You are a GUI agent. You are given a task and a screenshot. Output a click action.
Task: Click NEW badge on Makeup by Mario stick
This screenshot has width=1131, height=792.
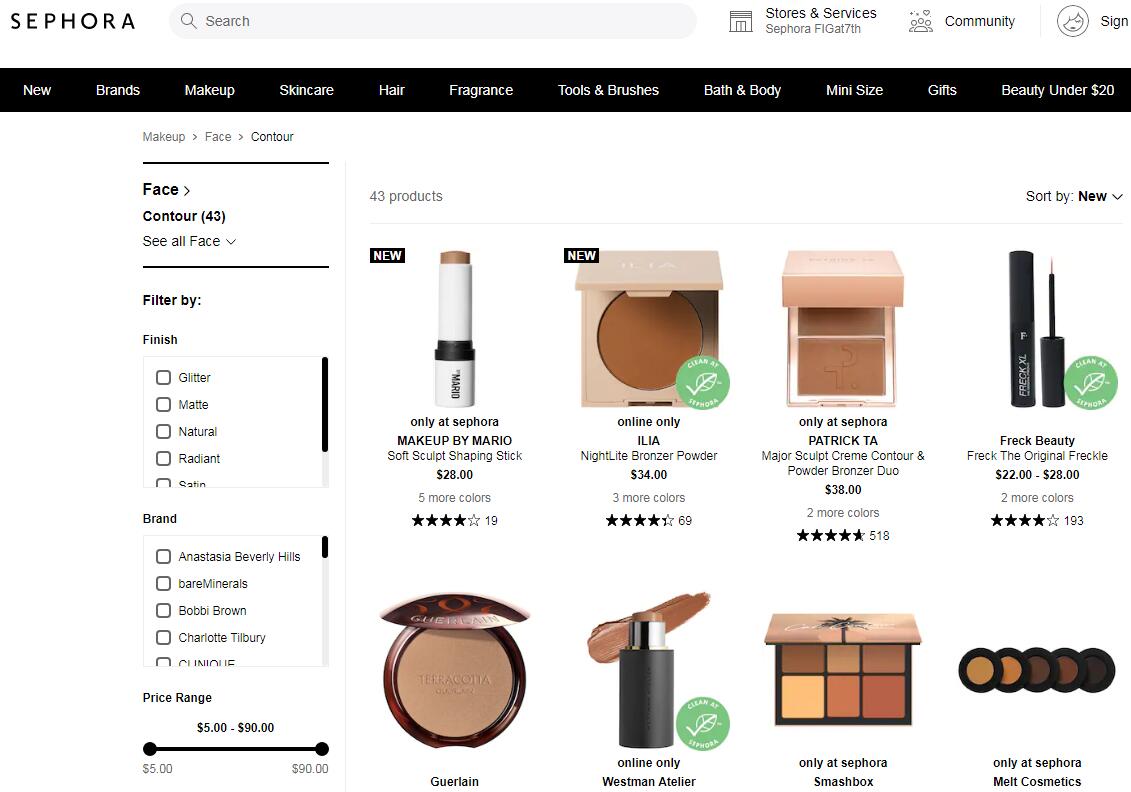coord(387,255)
